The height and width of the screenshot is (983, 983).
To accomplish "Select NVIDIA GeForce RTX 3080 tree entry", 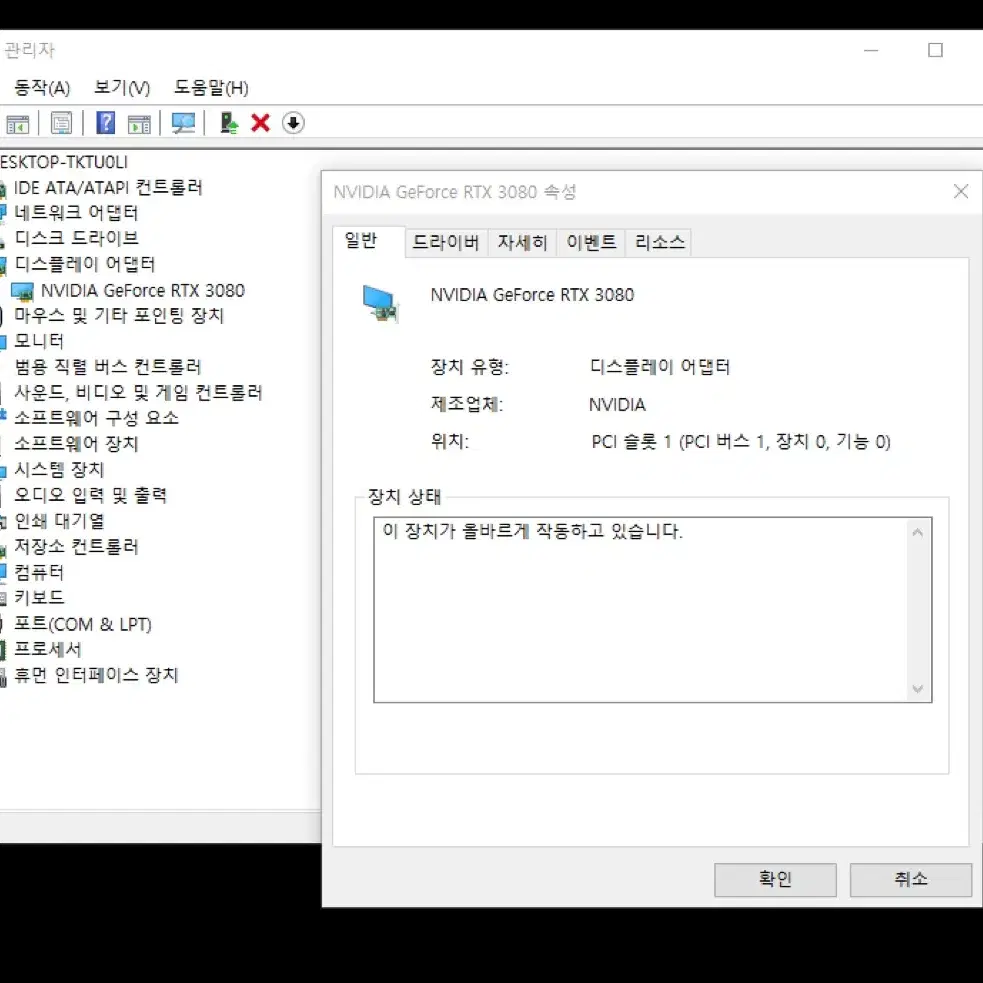I will 142,291.
